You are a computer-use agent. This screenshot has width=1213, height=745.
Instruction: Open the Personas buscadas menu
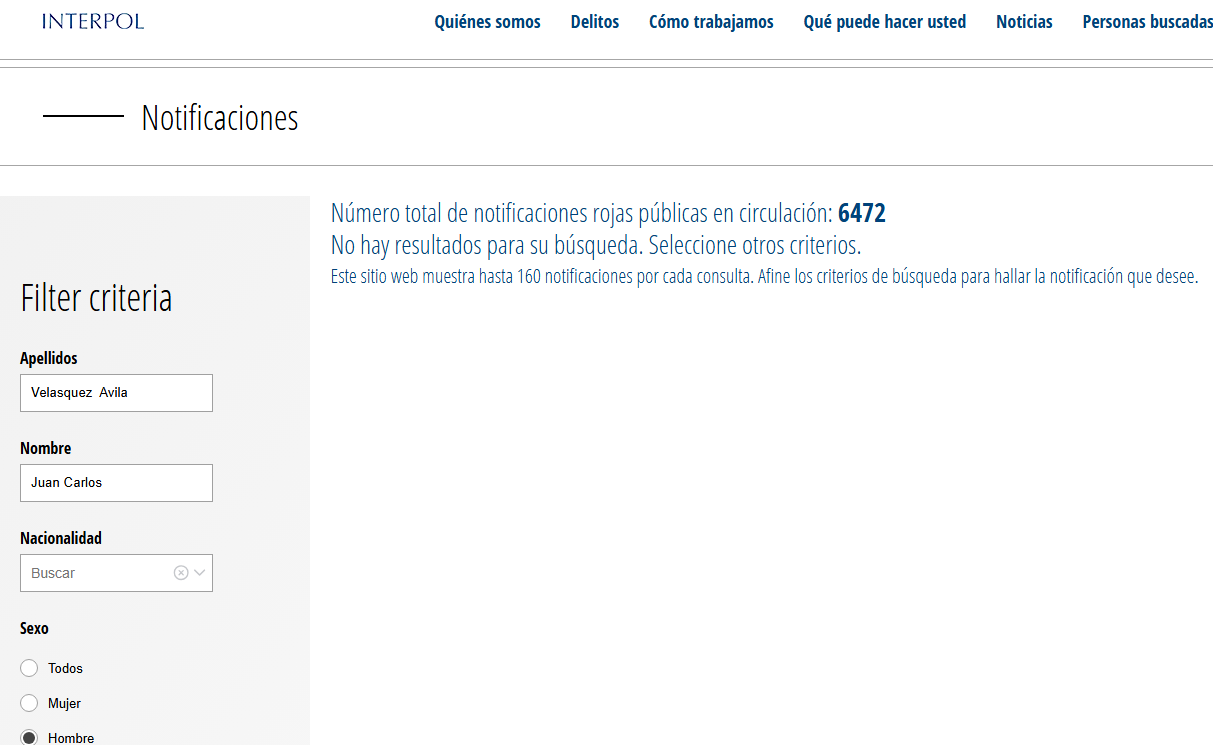point(1147,22)
